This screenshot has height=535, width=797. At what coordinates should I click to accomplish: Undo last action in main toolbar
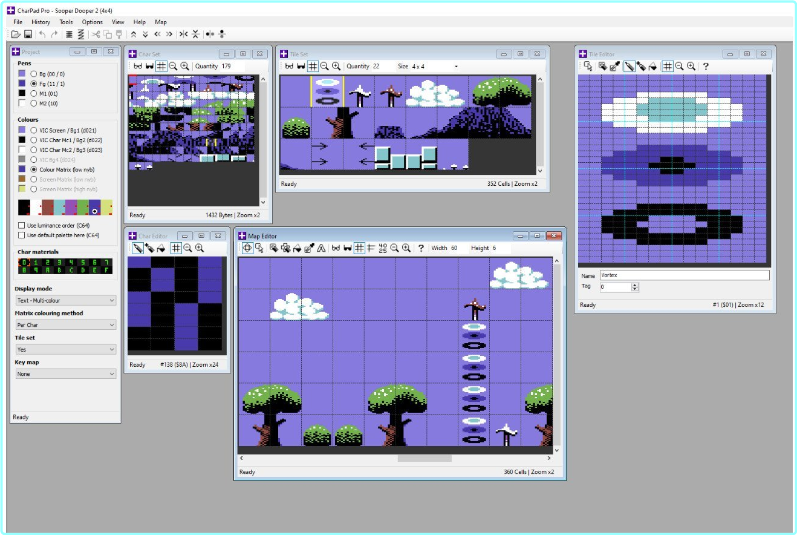[x=42, y=34]
